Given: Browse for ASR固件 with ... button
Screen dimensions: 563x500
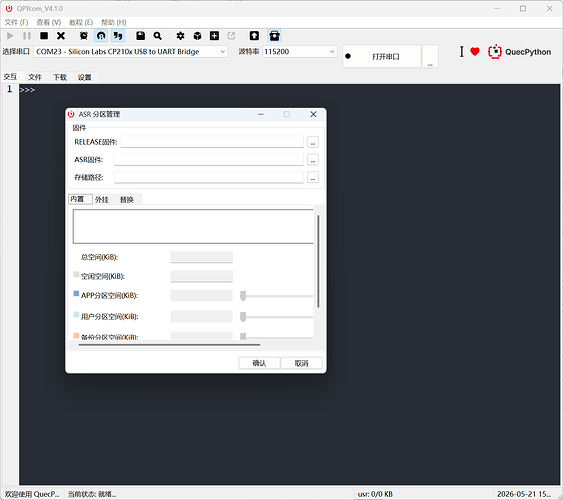Looking at the screenshot, I should click(313, 160).
